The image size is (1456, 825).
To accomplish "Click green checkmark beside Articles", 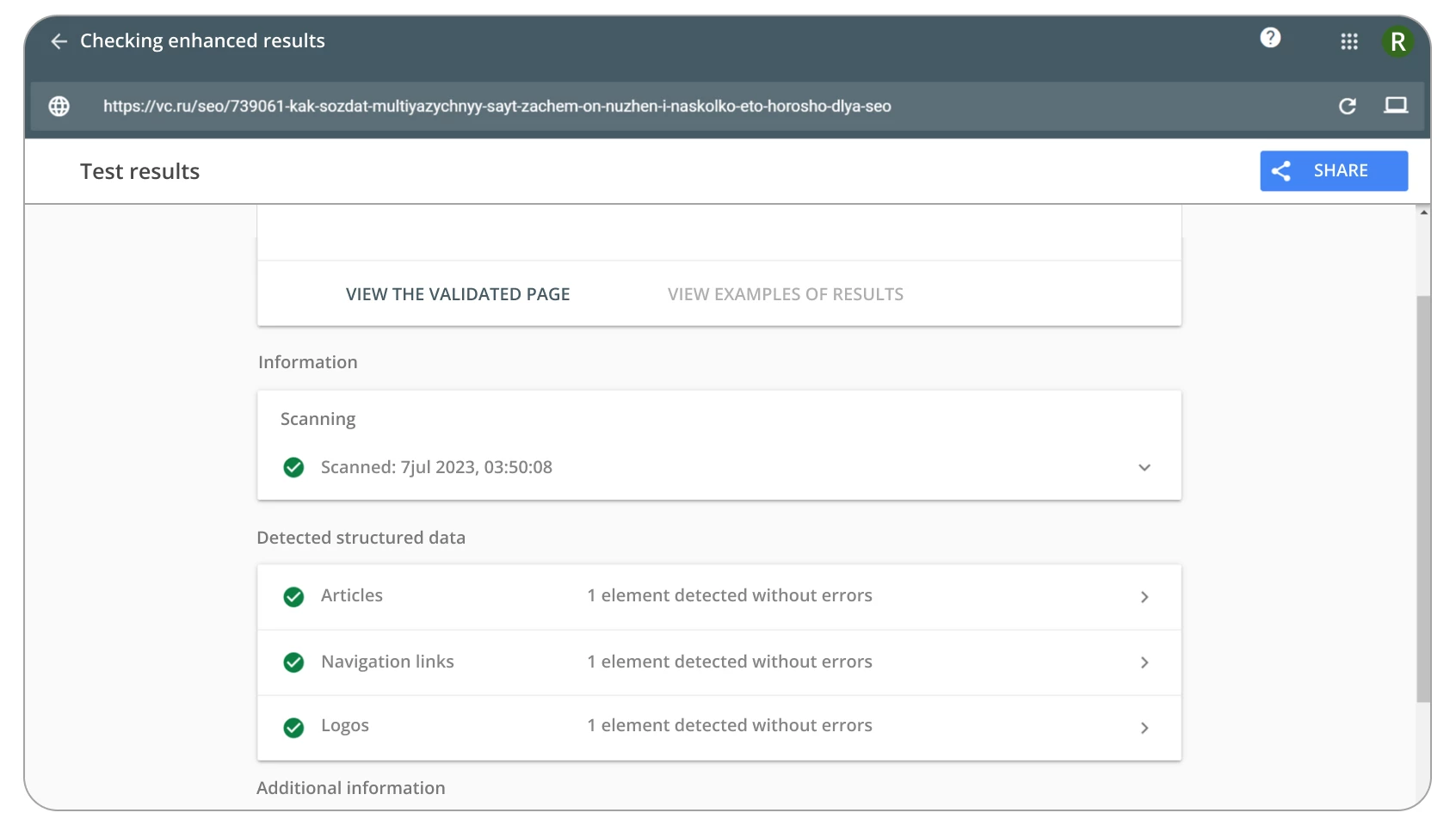I will 293,596.
